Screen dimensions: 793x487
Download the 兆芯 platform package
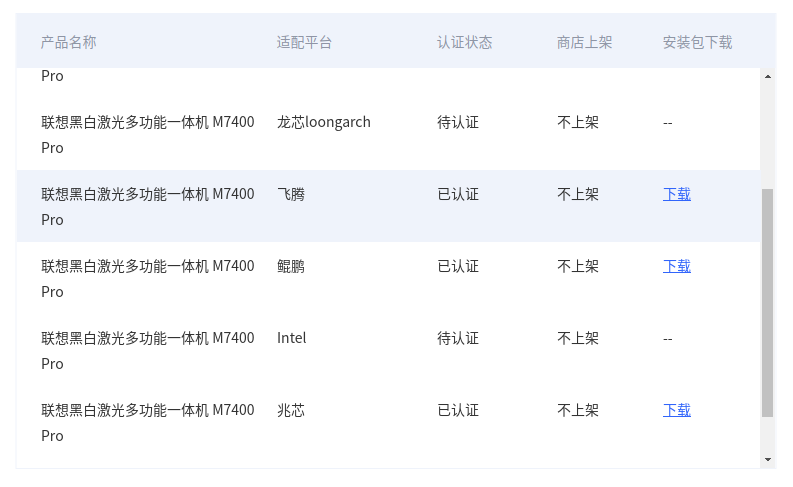pyautogui.click(x=676, y=410)
